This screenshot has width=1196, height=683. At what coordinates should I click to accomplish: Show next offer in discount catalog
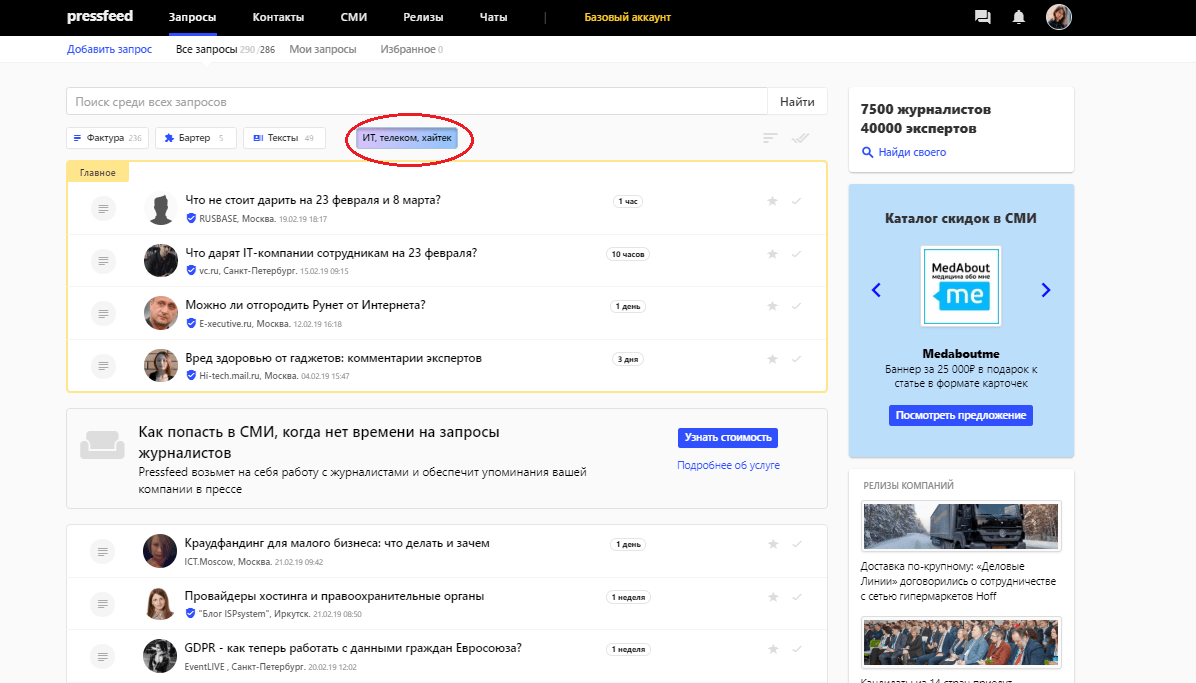coord(1046,290)
